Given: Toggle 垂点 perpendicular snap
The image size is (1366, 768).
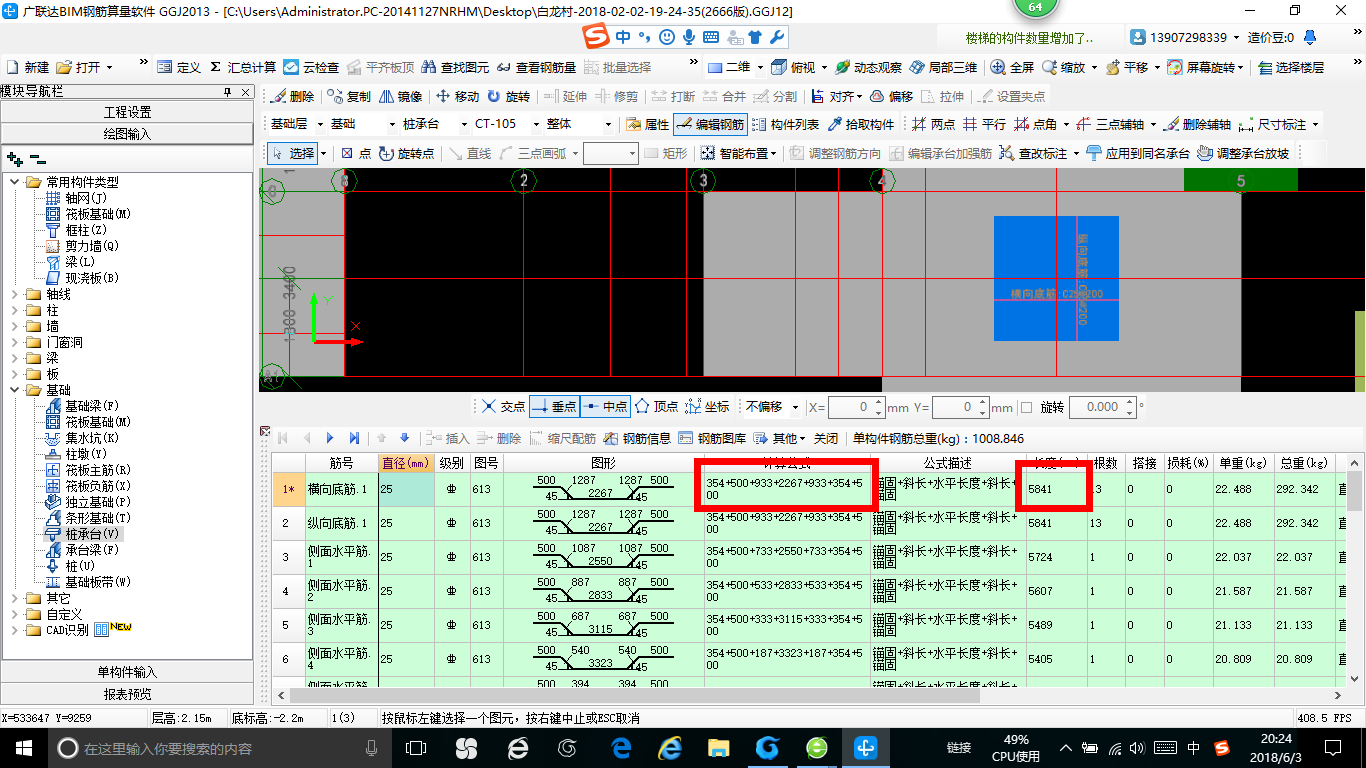Looking at the screenshot, I should pos(554,407).
